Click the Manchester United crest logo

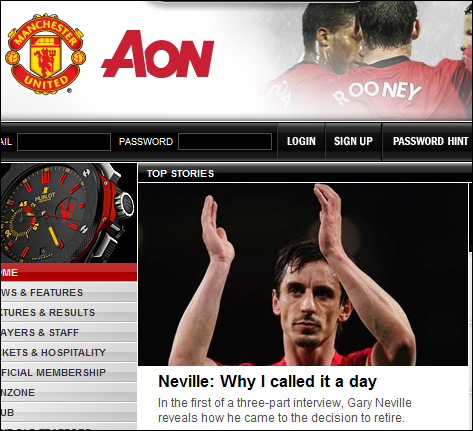[x=45, y=53]
